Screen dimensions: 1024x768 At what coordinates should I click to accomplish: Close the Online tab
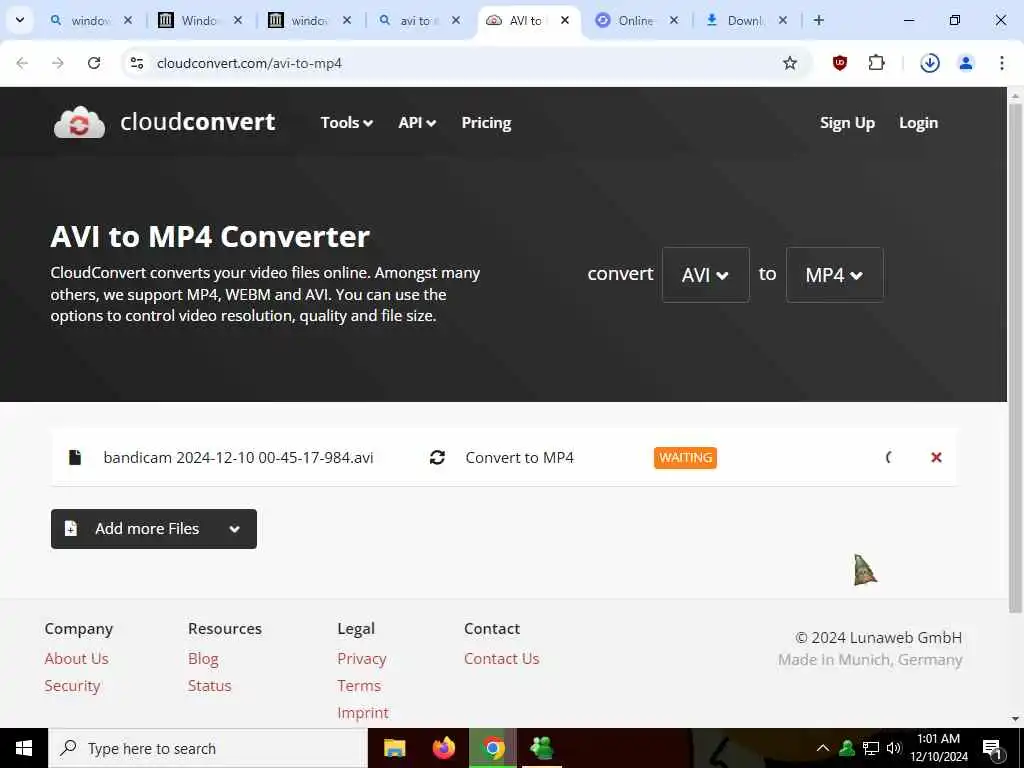[674, 20]
